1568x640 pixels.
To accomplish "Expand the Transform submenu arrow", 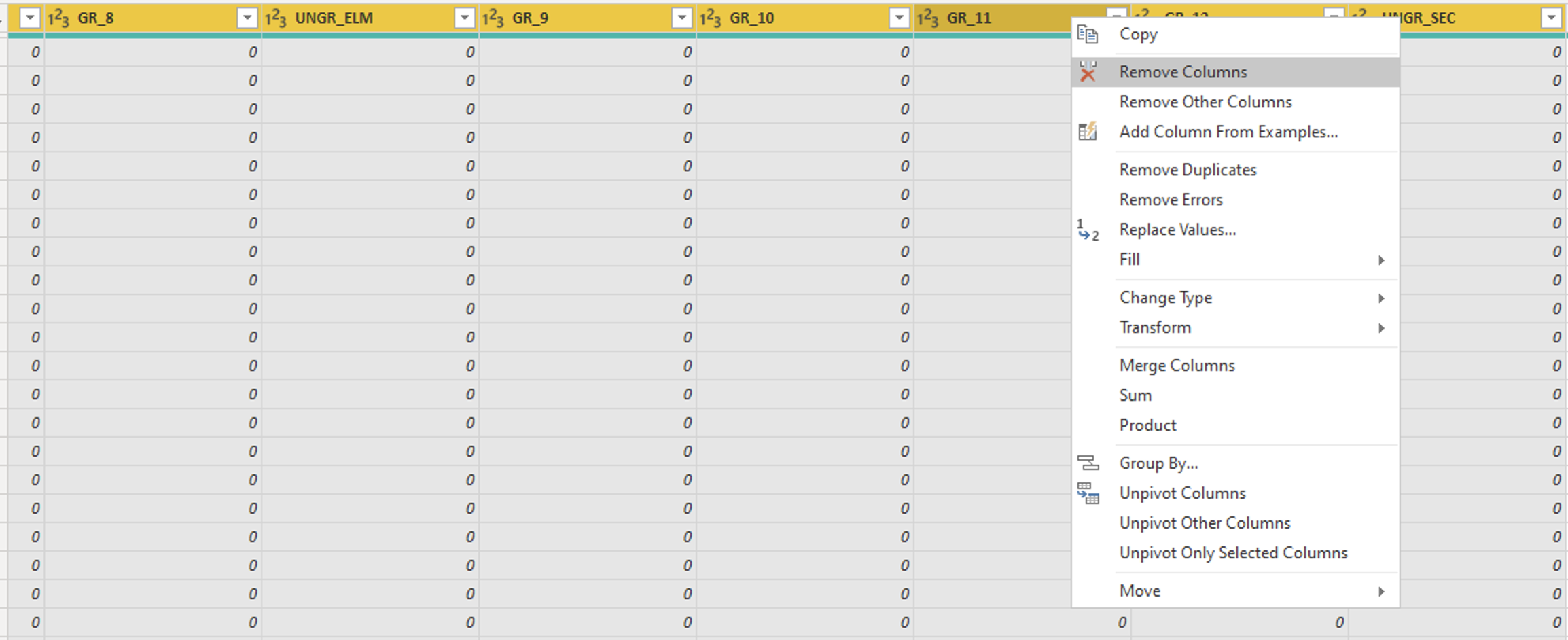I will pyautogui.click(x=1381, y=328).
